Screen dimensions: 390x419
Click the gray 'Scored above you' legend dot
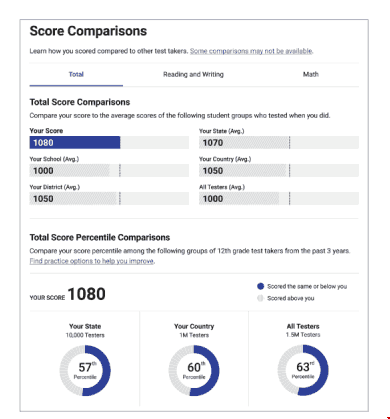pos(261,298)
